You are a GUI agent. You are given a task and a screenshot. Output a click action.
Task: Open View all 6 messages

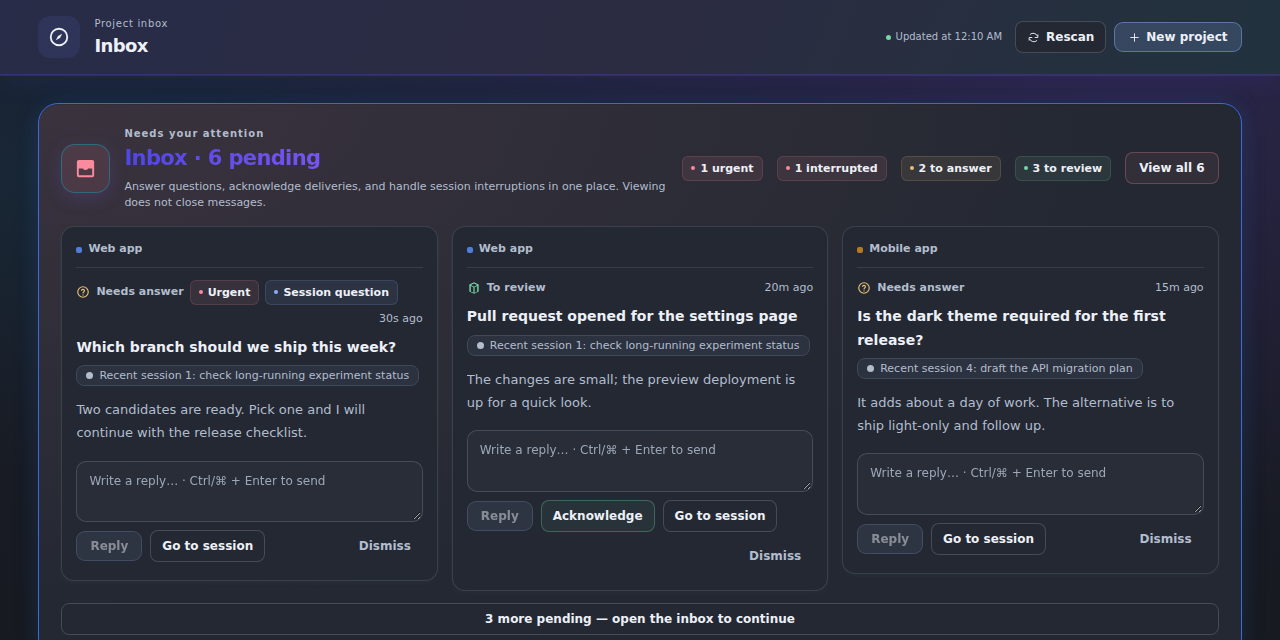[x=1172, y=168]
